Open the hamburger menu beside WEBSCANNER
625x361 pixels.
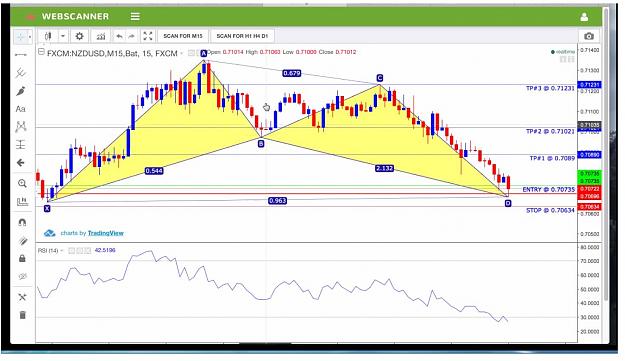point(135,16)
